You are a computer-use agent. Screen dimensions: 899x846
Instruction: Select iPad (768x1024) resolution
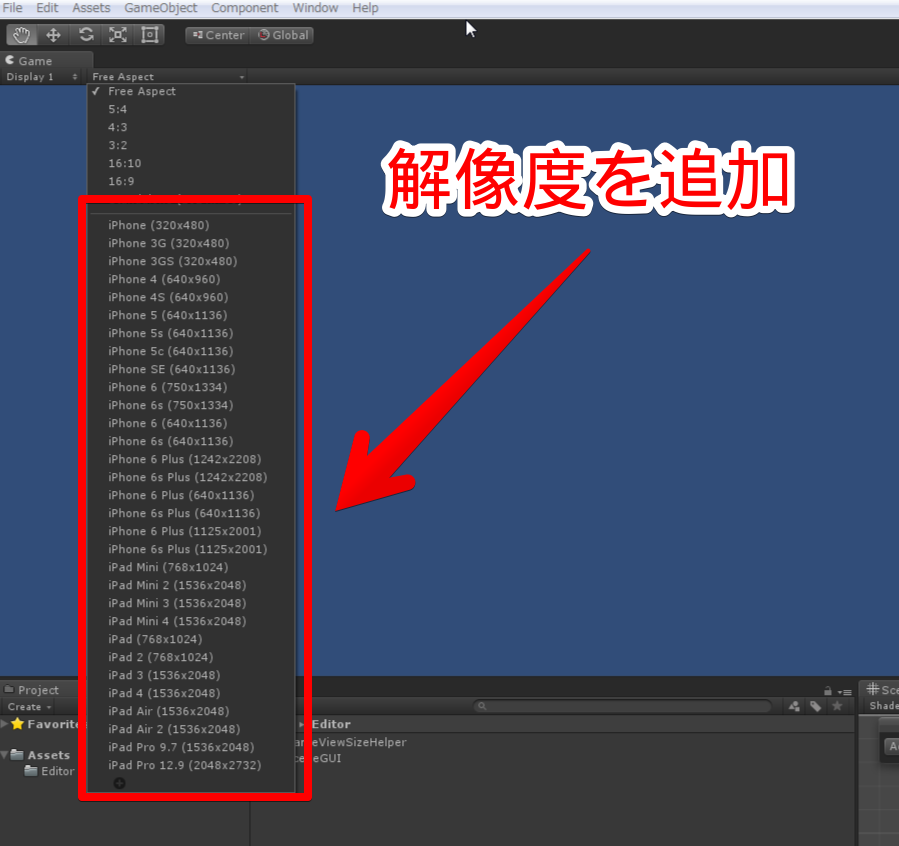pos(191,639)
